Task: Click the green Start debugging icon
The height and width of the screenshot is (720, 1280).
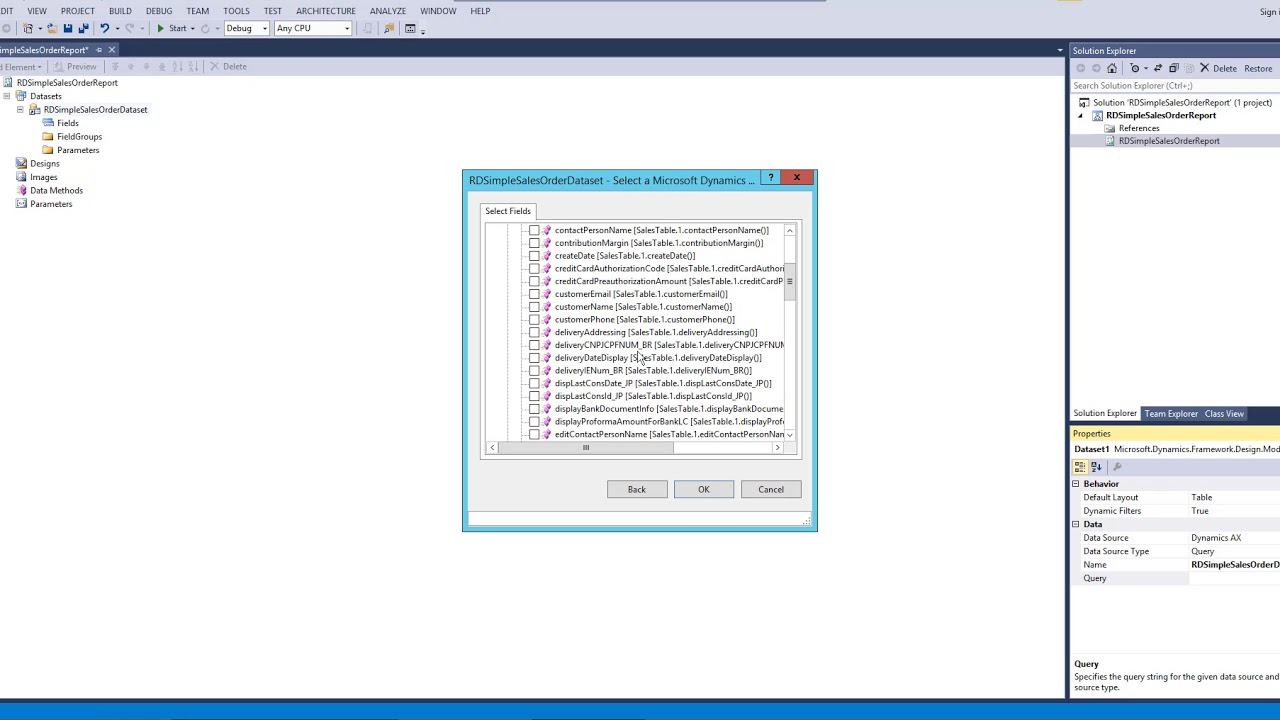Action: 160,28
